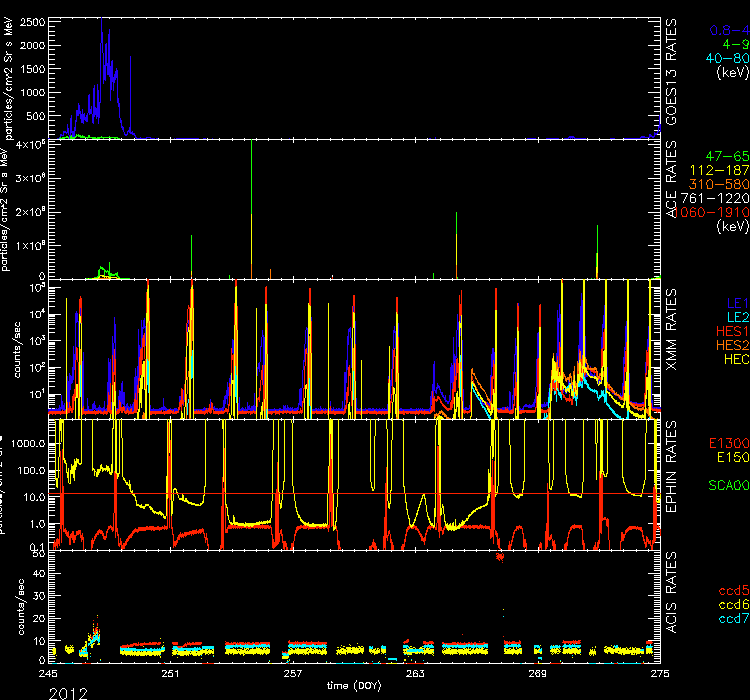Click the ccd7 legend entry
Image resolution: width=750 pixels, height=700 pixels.
pos(732,619)
